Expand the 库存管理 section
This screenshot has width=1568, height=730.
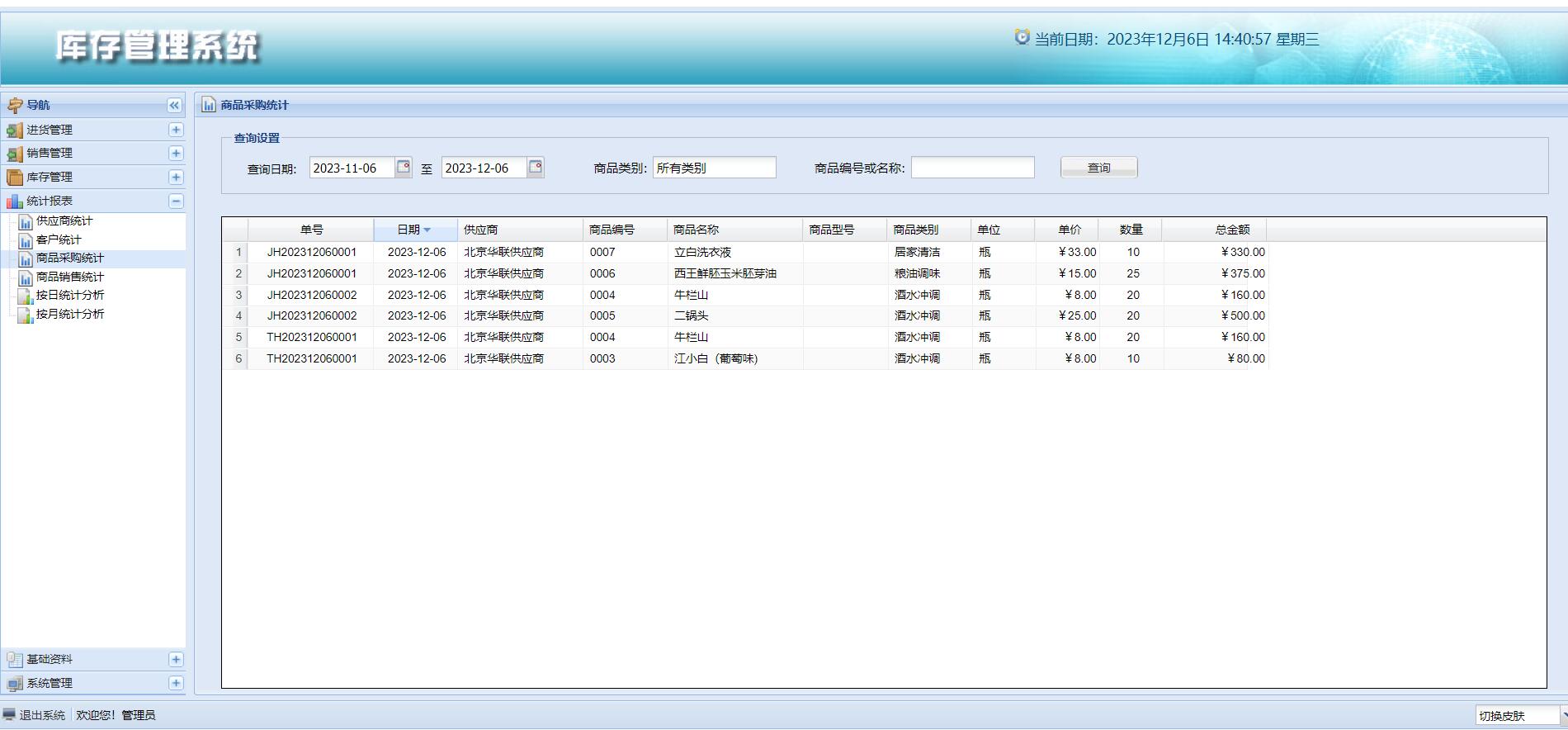(176, 177)
